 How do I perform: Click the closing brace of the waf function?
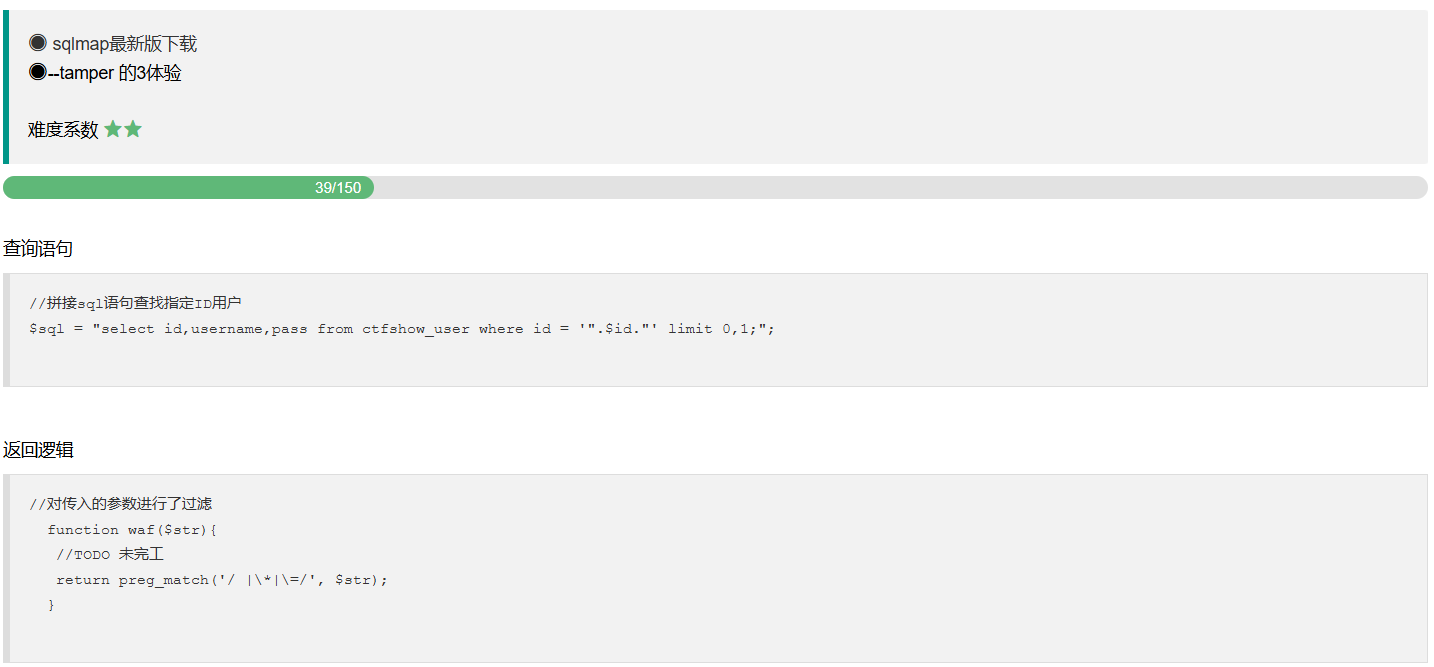pos(51,605)
